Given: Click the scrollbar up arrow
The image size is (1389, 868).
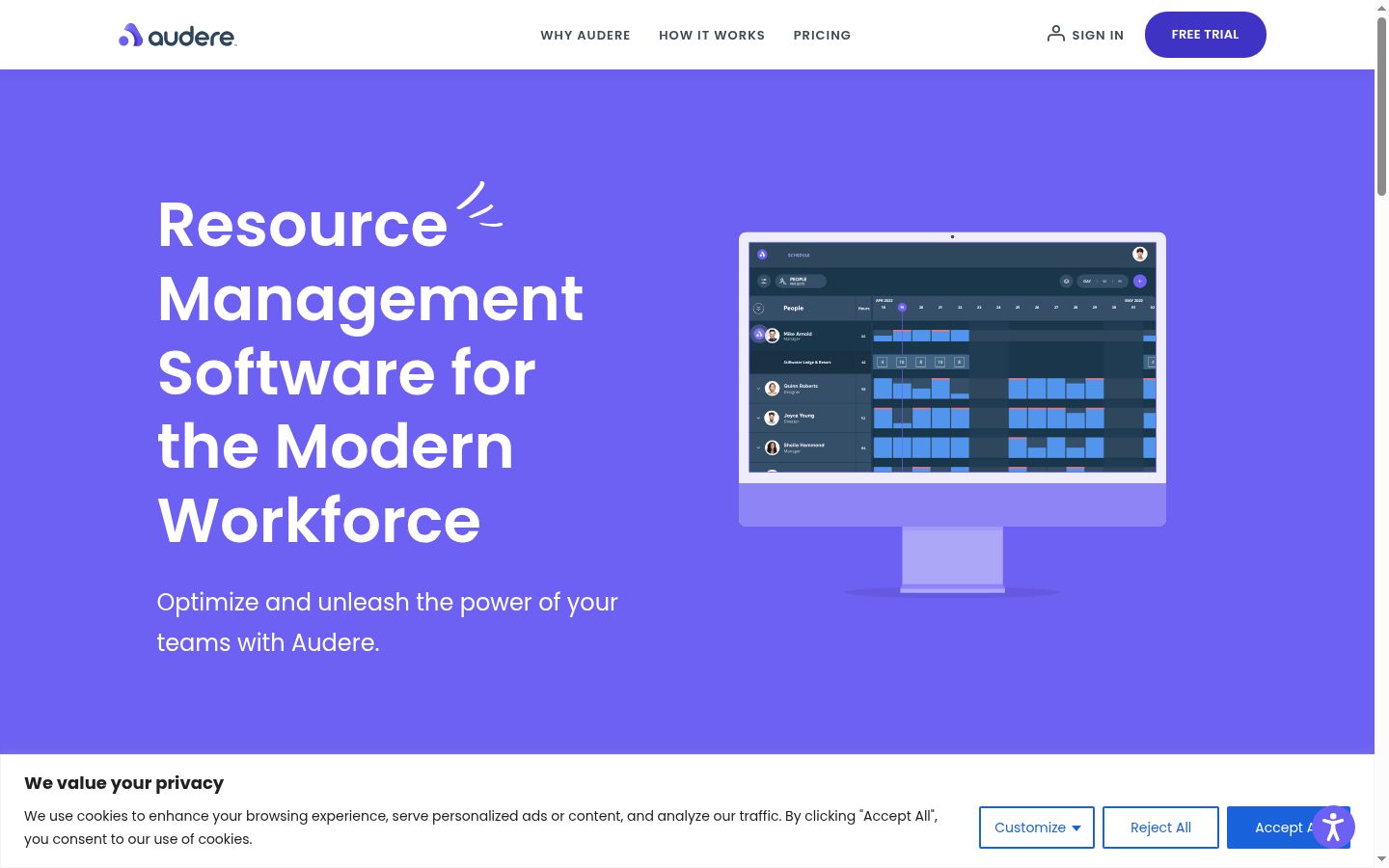Looking at the screenshot, I should (x=1381, y=8).
